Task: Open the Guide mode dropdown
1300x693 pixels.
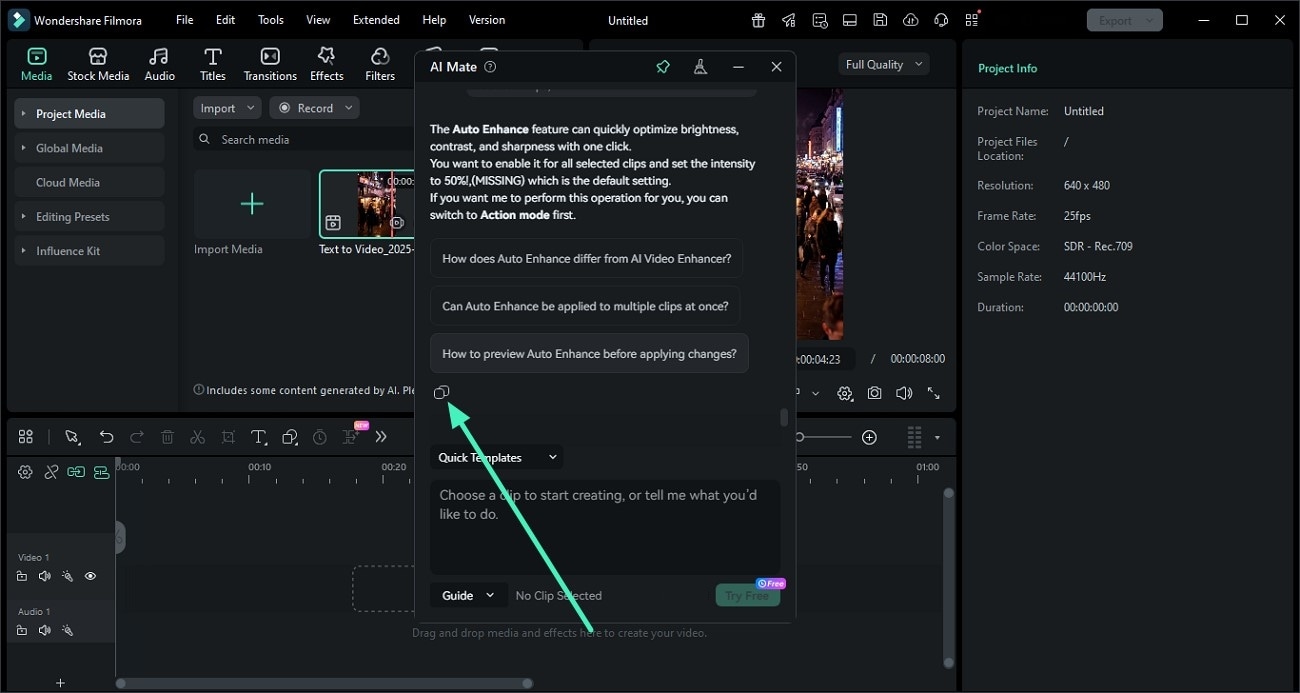Action: tap(469, 595)
